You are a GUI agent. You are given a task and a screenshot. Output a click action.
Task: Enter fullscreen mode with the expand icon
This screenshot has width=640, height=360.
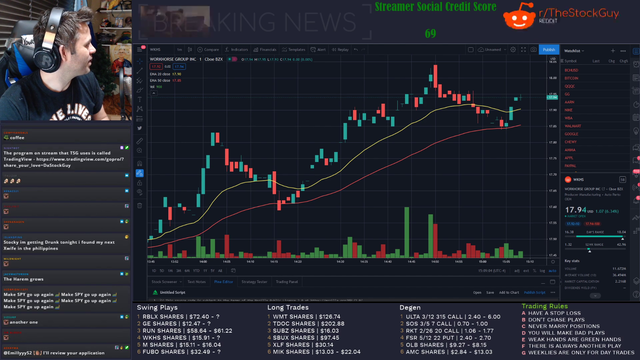click(x=524, y=49)
